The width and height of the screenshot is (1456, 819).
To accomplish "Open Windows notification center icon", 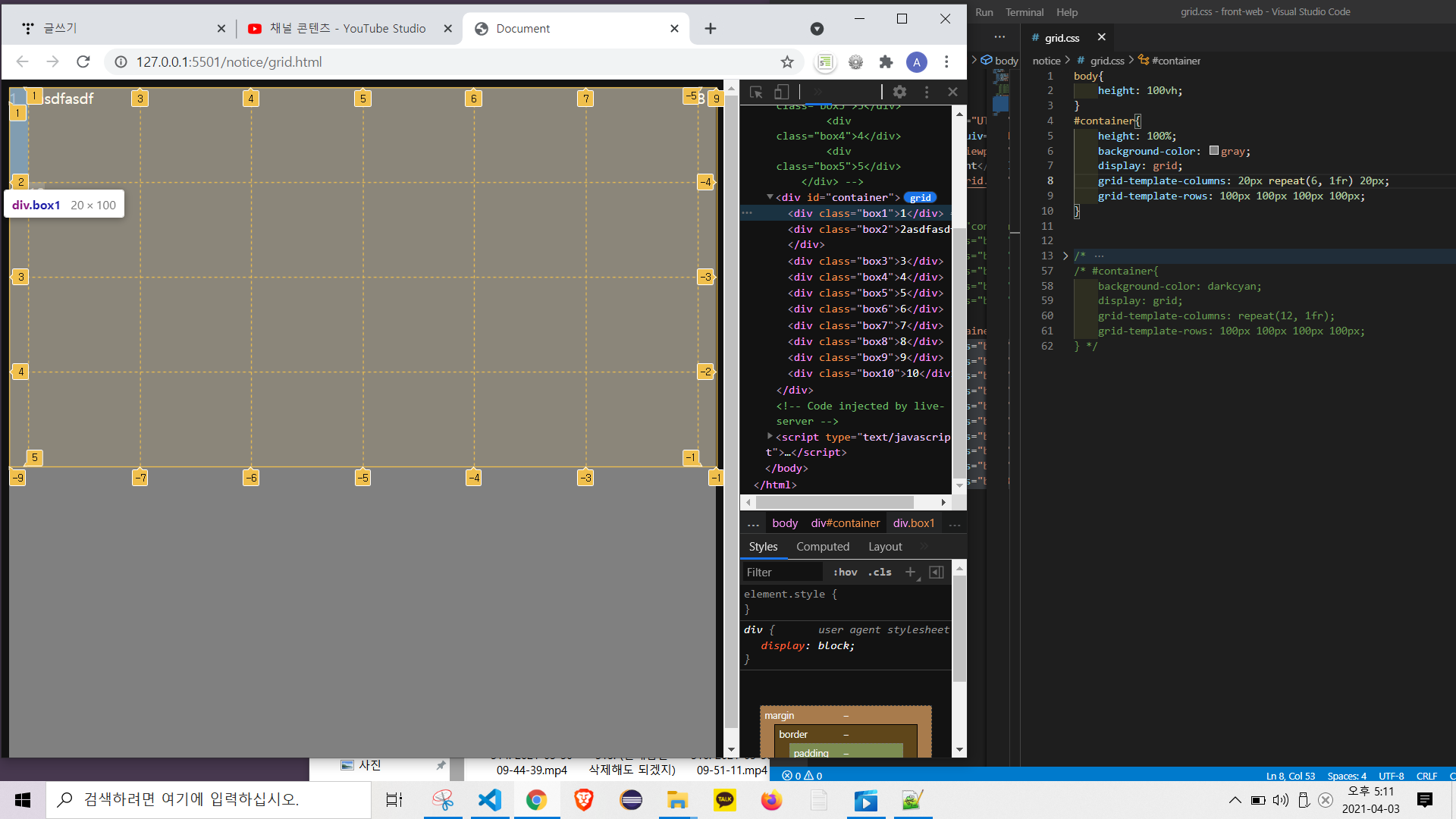I will tap(1425, 800).
